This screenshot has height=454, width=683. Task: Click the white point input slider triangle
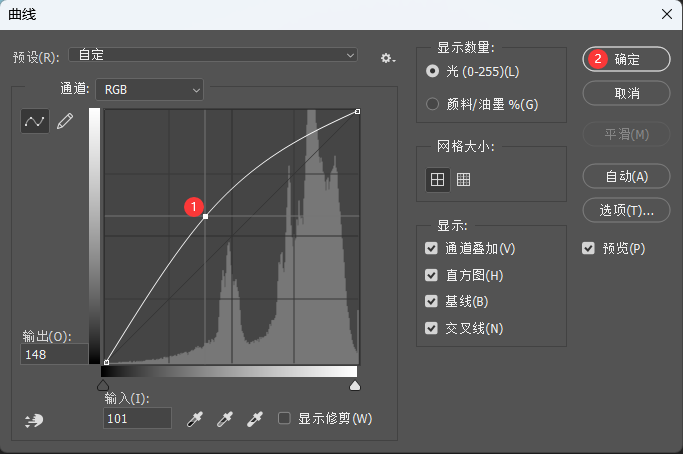355,385
